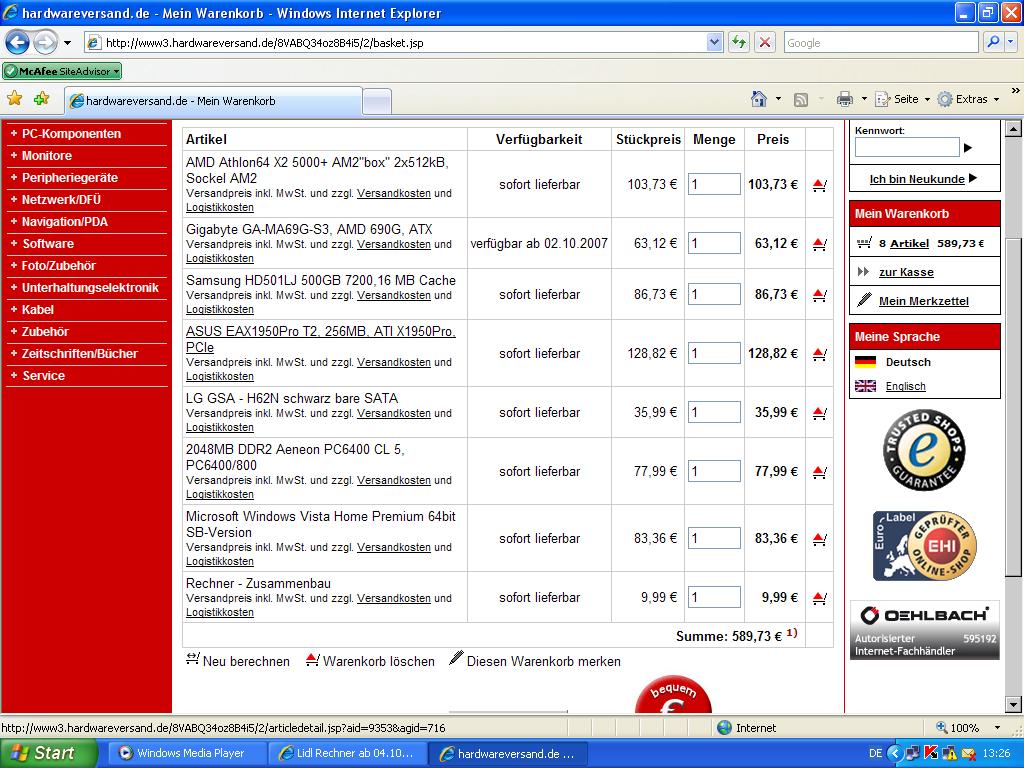Viewport: 1024px width, 768px height.
Task: Expand the toolbar overflow chevron
Action: coord(1015,91)
